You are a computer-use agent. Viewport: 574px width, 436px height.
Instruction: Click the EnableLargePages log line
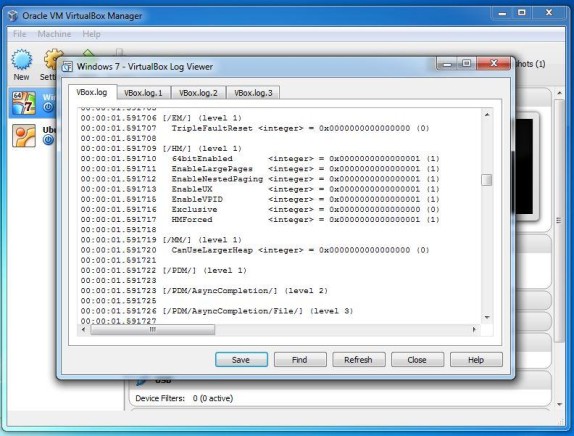260,169
